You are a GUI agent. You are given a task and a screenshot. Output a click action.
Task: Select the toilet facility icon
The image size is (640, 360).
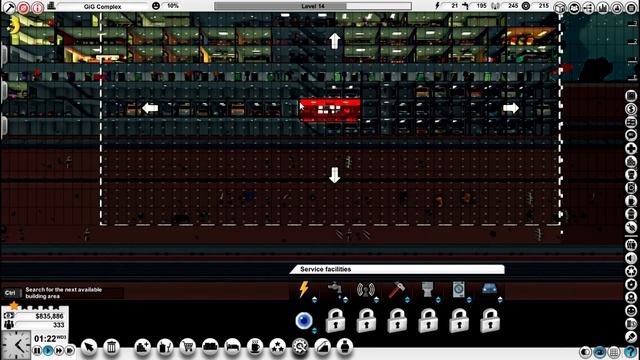click(427, 289)
